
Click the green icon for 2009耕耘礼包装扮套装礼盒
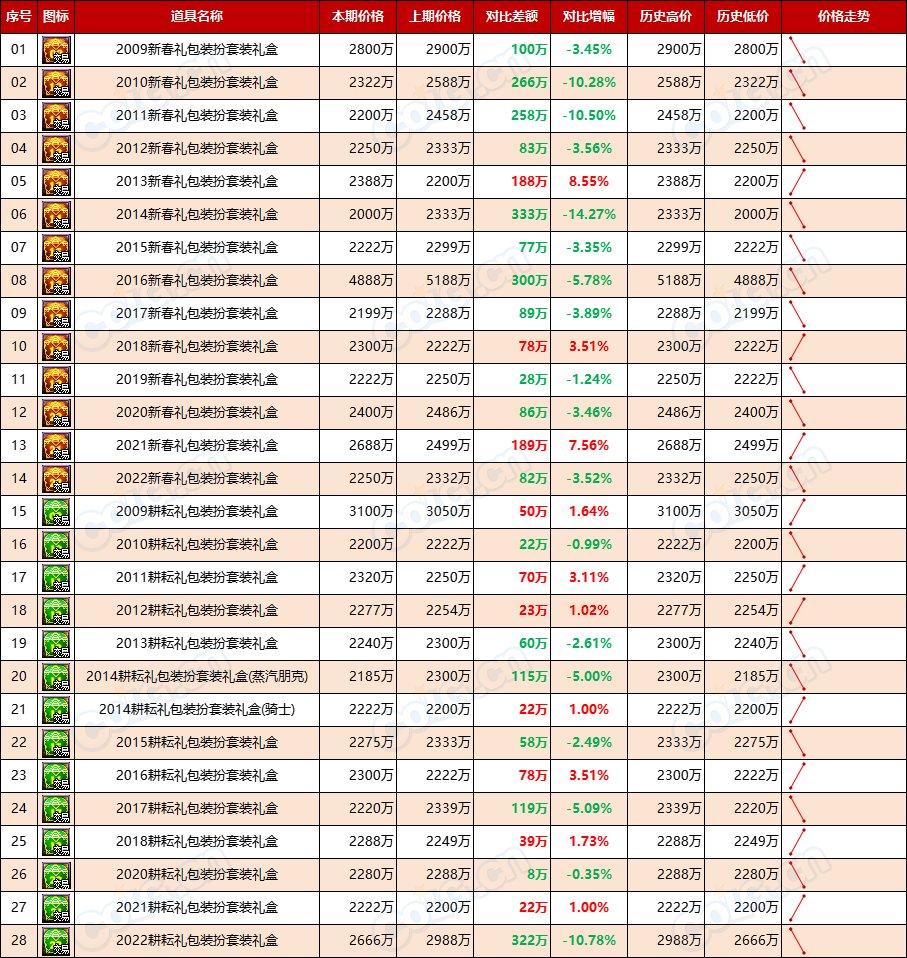[56, 512]
